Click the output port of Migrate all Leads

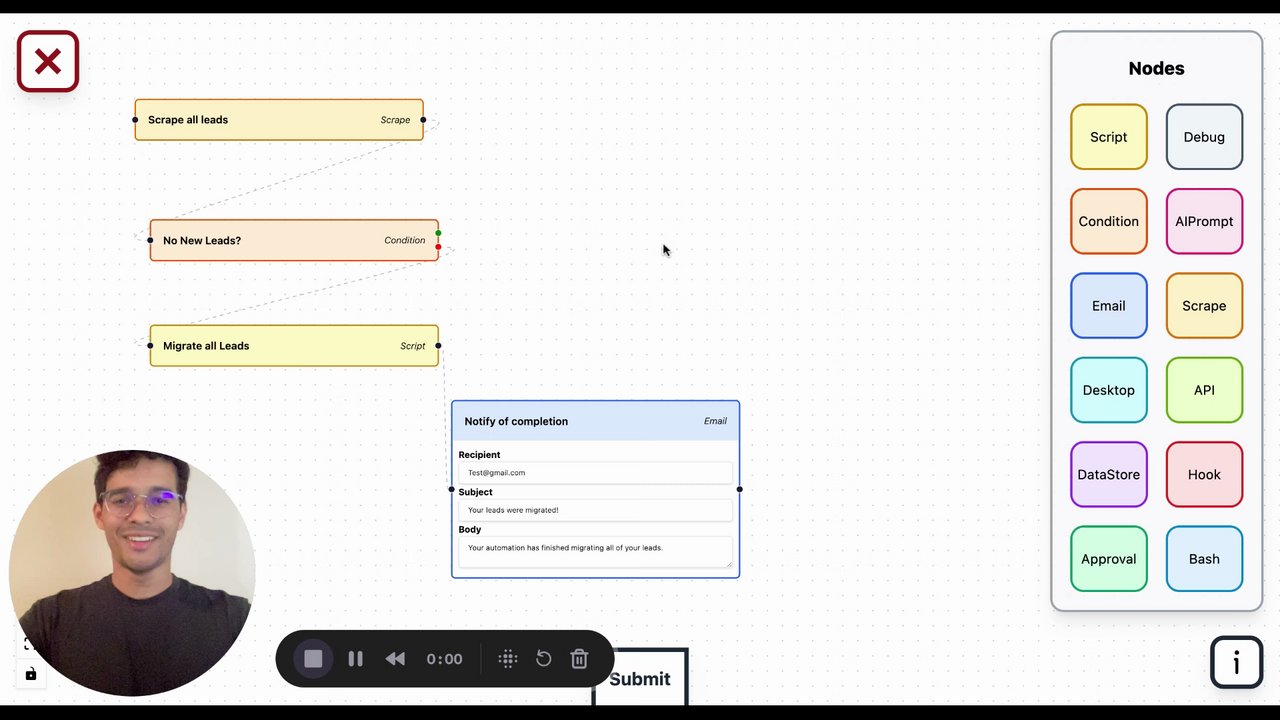point(438,346)
